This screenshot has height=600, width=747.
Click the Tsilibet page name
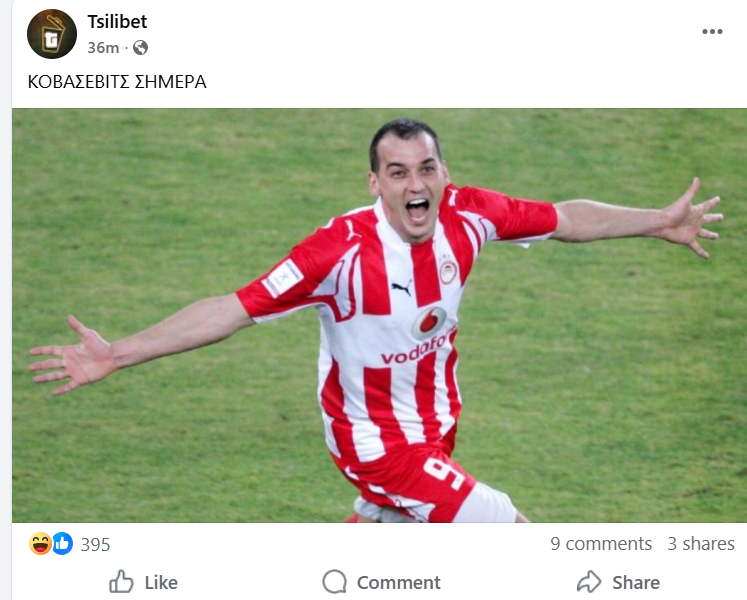coord(117,21)
